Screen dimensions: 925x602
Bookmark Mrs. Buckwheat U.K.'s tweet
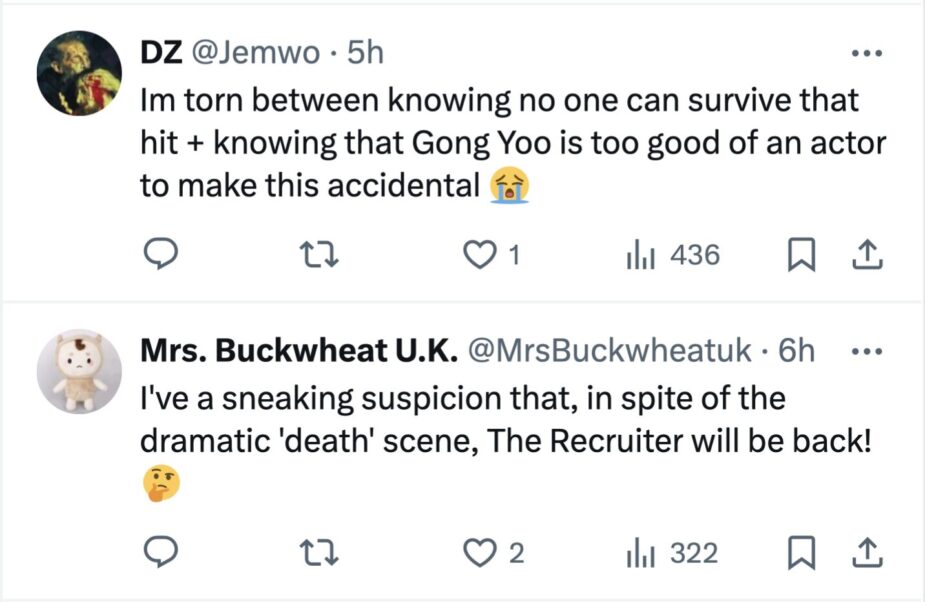tap(800, 553)
